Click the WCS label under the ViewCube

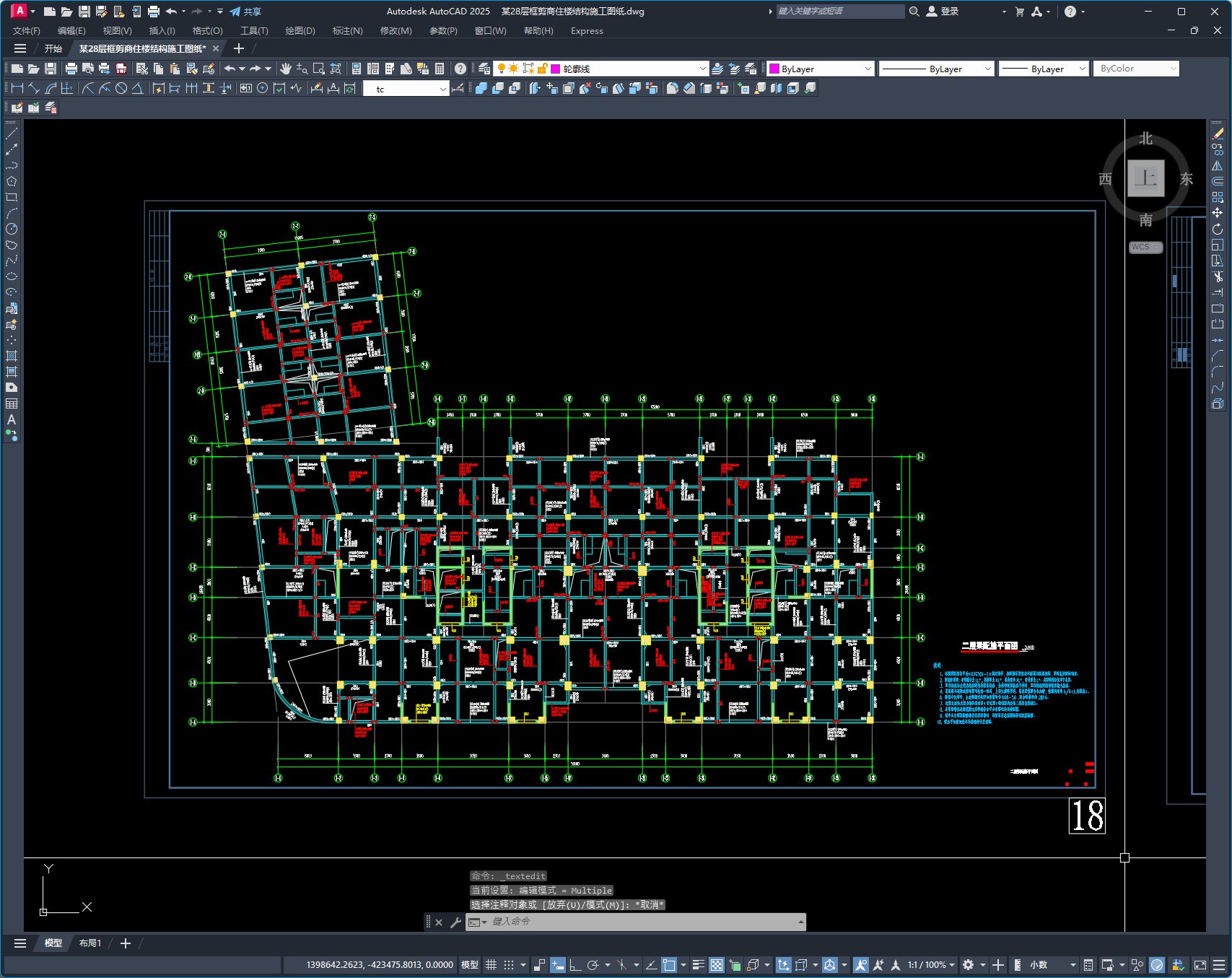click(1145, 247)
